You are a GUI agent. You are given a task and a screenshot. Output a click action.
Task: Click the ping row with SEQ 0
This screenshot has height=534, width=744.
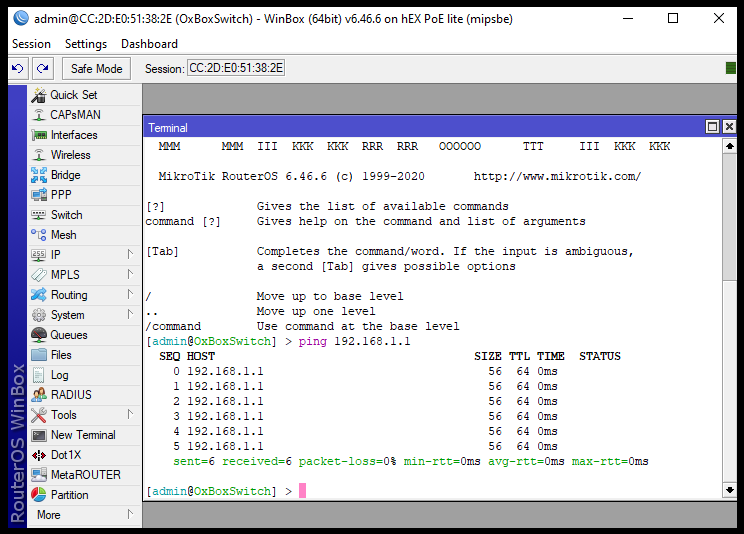(x=365, y=371)
